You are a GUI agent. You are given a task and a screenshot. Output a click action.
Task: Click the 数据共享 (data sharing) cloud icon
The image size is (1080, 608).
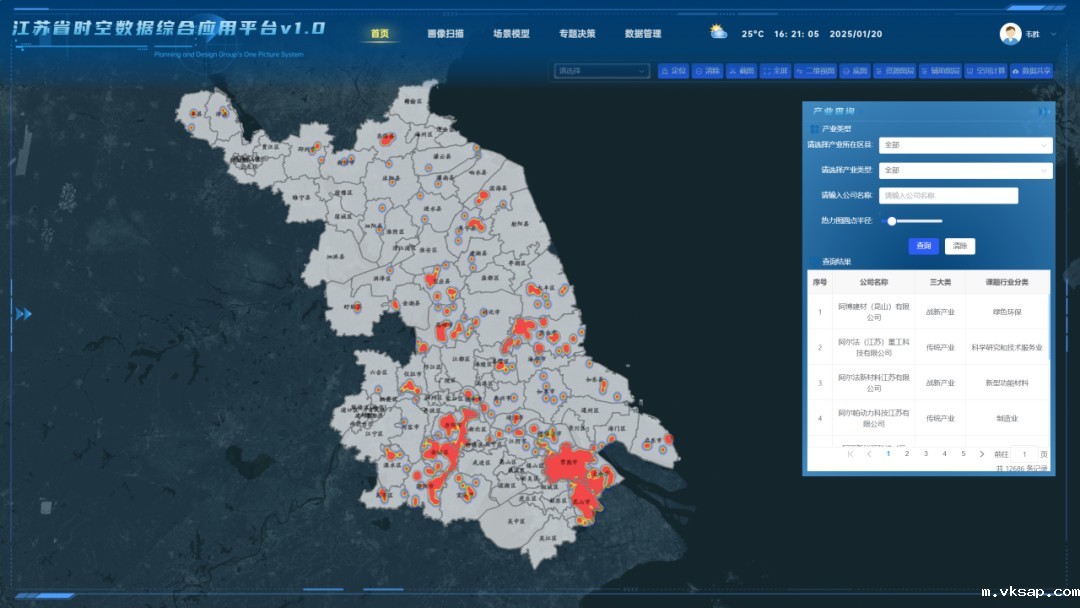click(x=1016, y=71)
